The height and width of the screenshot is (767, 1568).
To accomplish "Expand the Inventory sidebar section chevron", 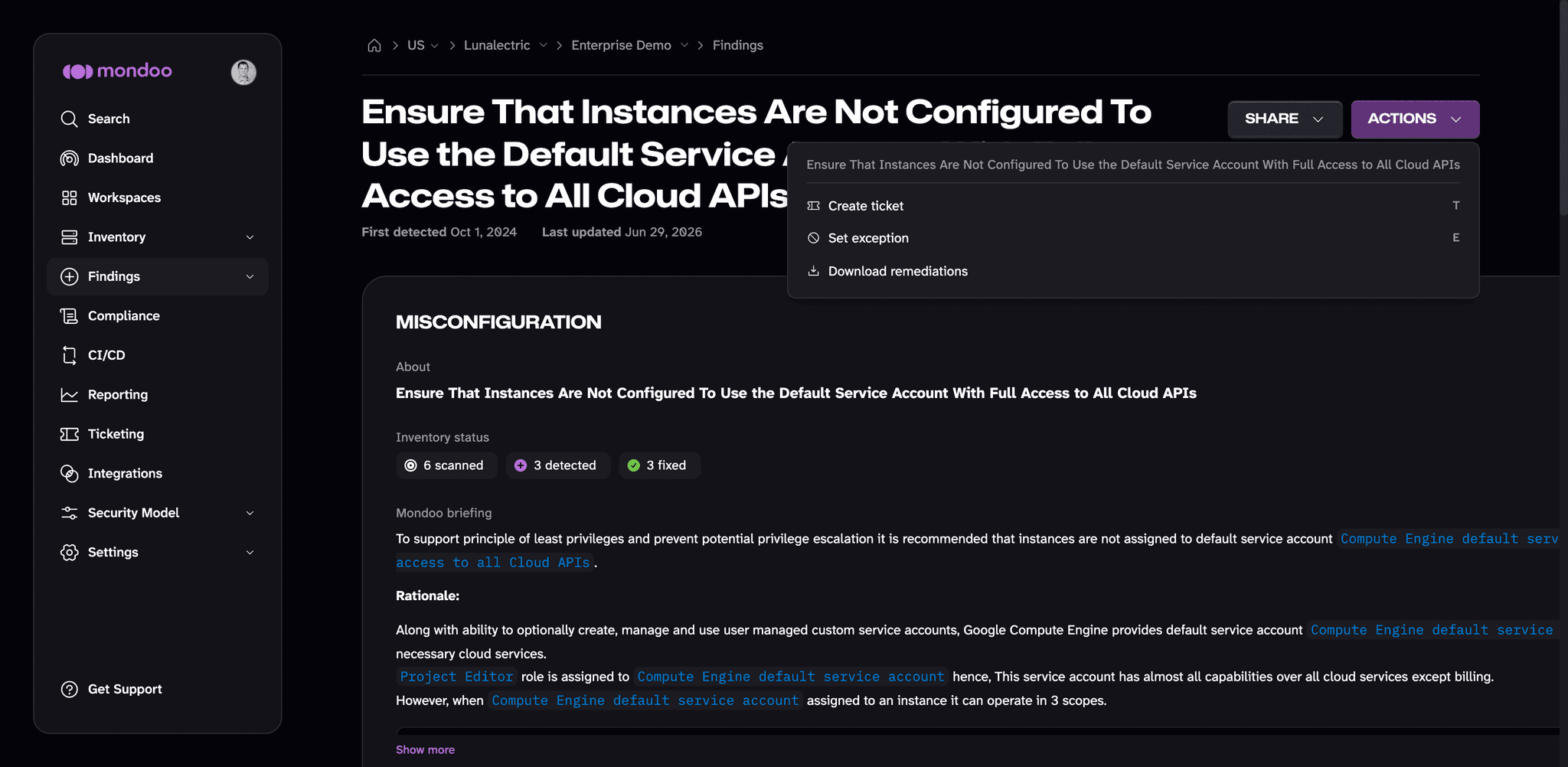I will (x=250, y=237).
